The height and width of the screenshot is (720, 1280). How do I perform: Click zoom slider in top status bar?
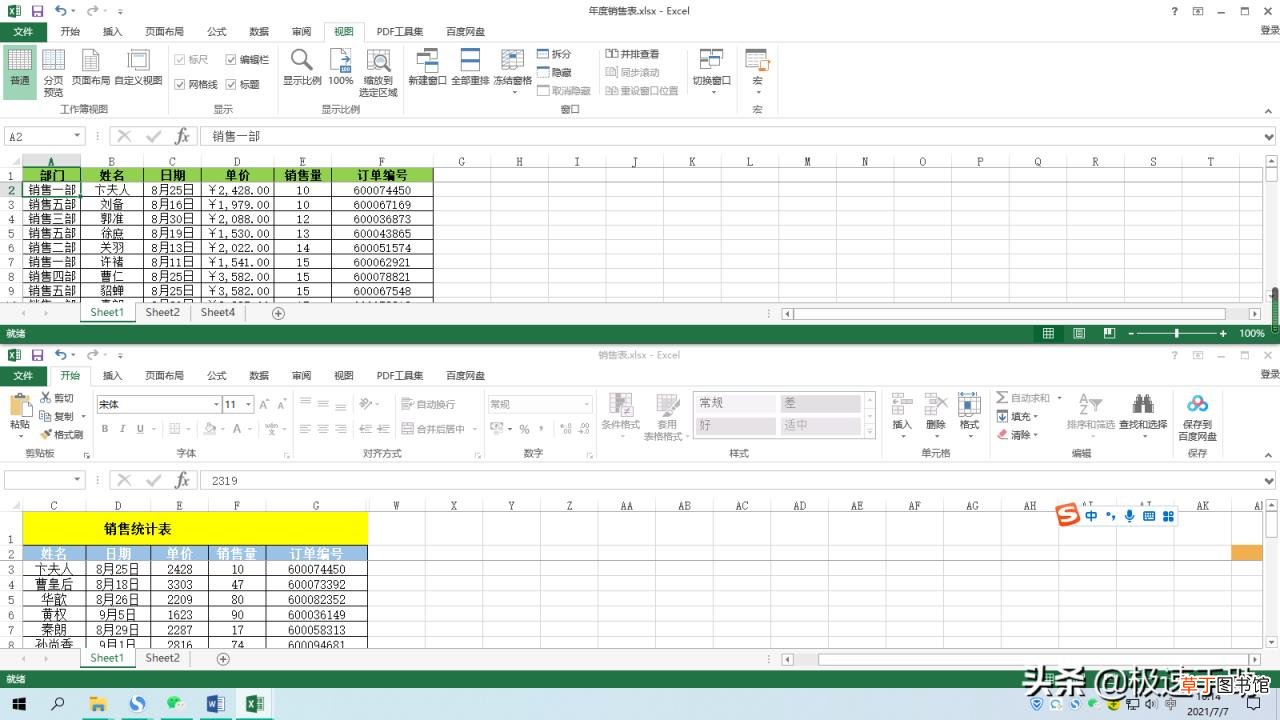coord(1177,333)
